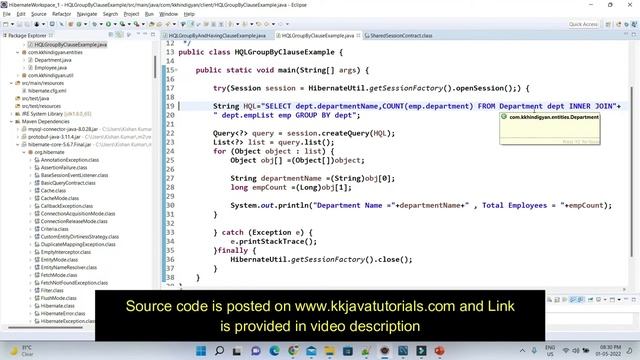Click in the Quick Access field

(x=583, y=24)
